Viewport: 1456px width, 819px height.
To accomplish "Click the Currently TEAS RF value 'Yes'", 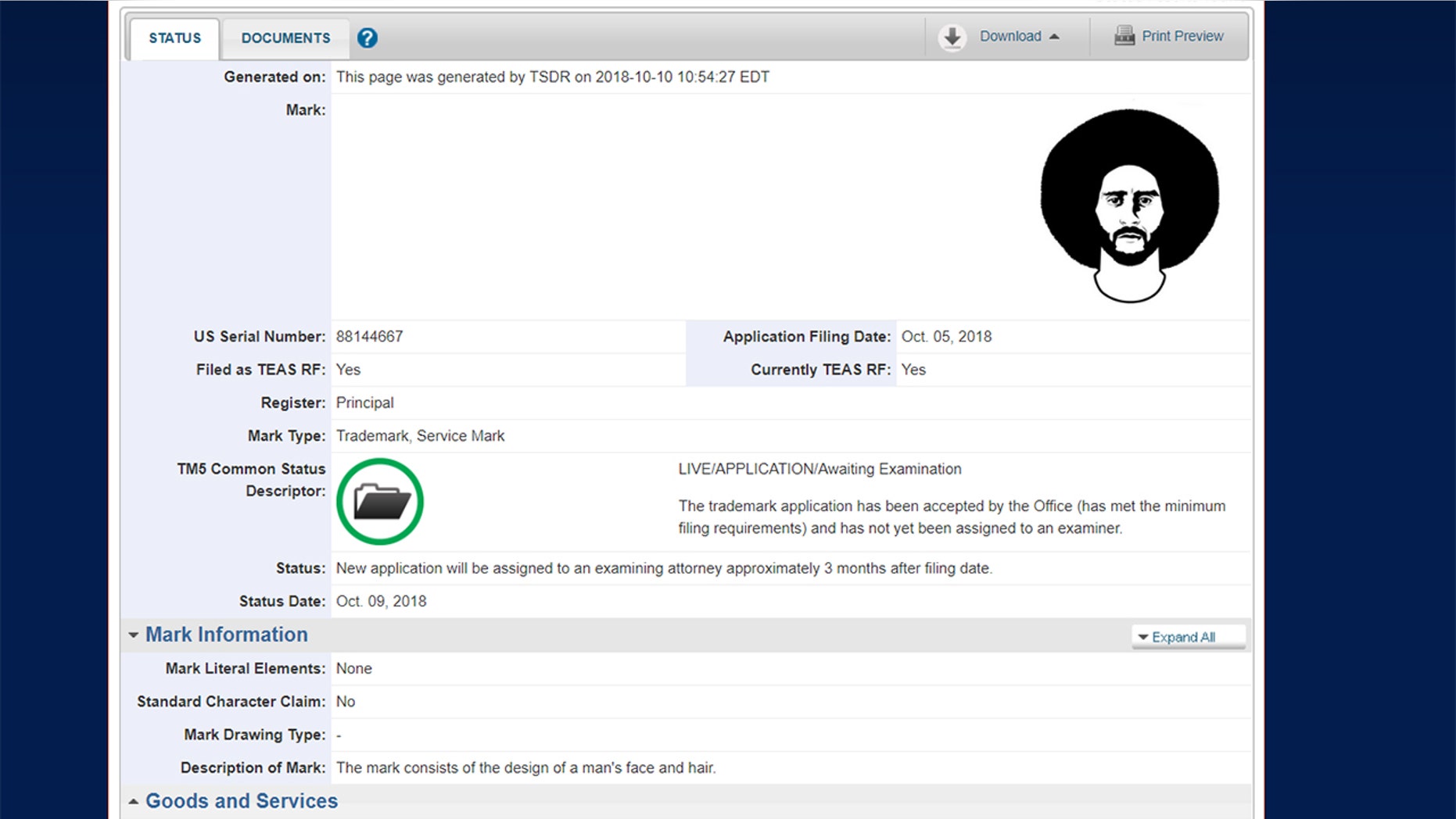I will [913, 370].
